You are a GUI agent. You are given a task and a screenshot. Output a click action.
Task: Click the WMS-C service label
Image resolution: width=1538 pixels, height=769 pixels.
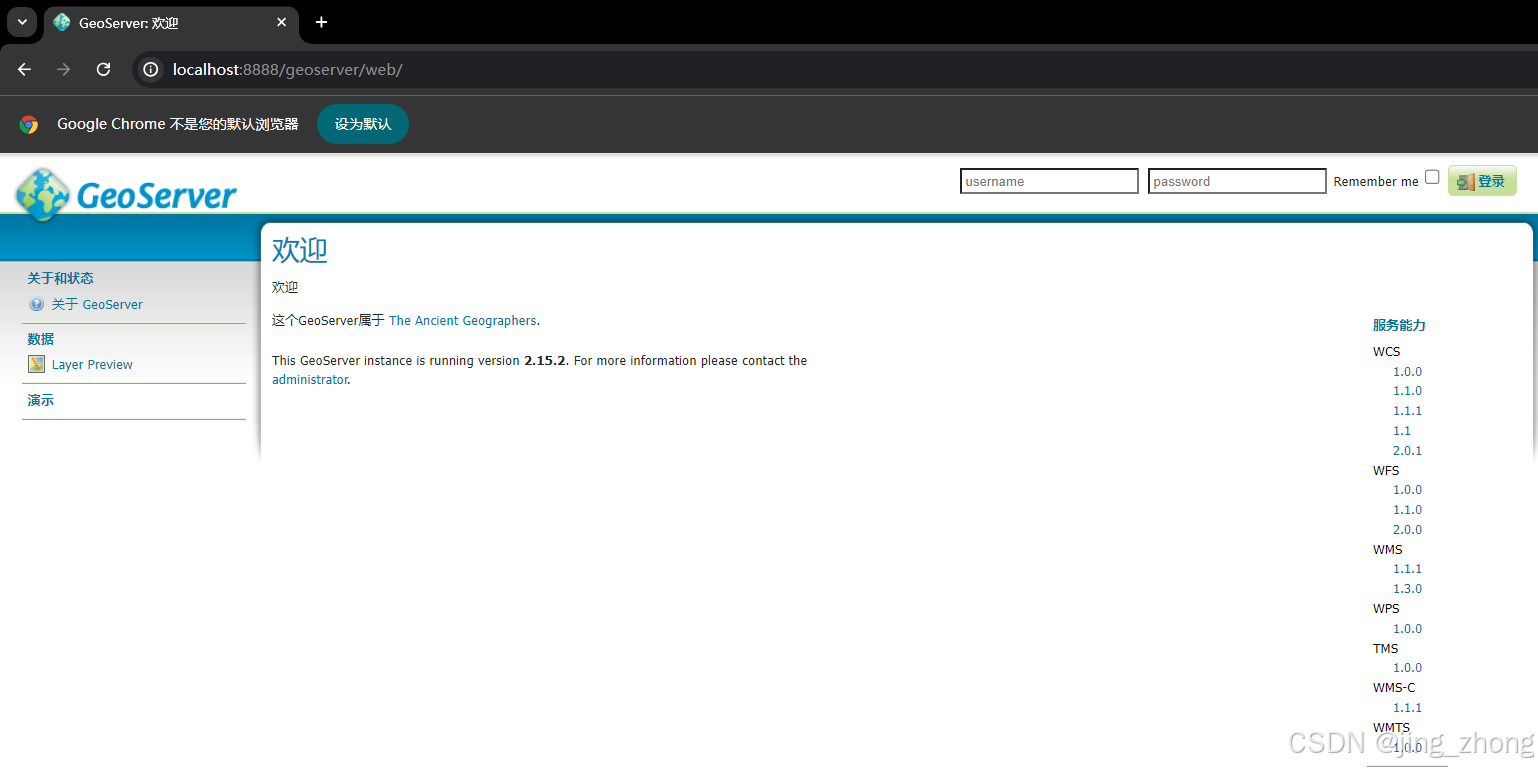tap(1394, 688)
